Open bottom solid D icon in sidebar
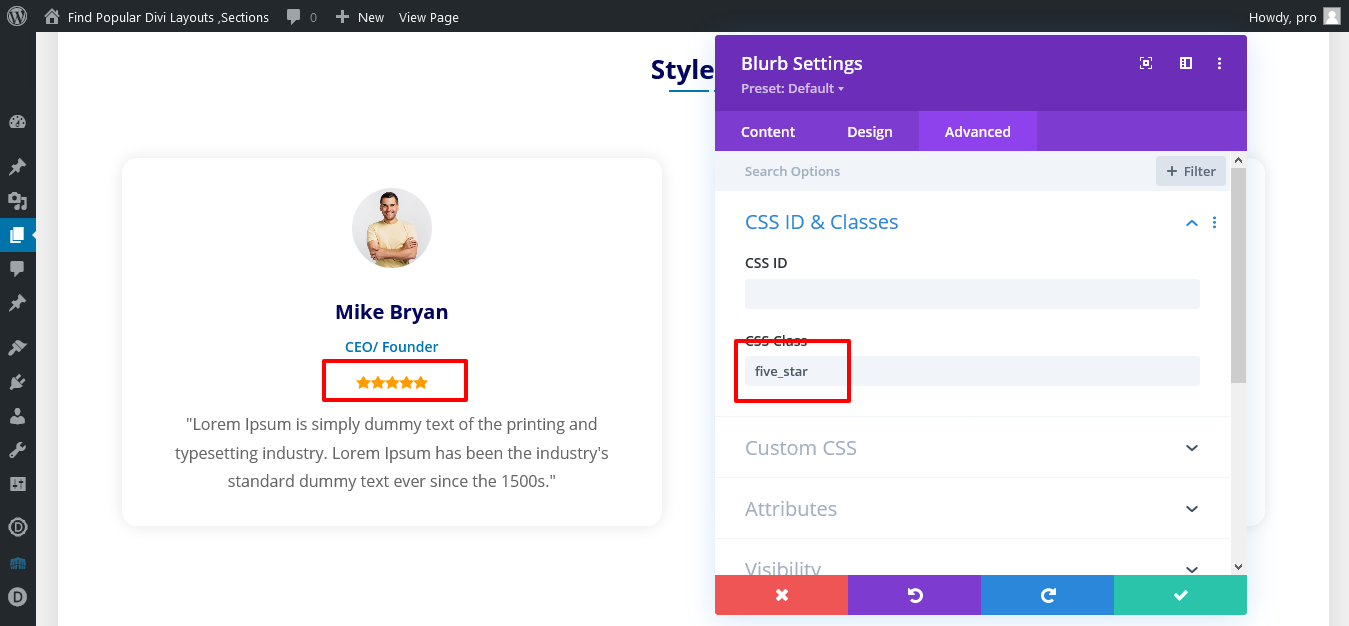The width and height of the screenshot is (1349, 626). (x=17, y=597)
